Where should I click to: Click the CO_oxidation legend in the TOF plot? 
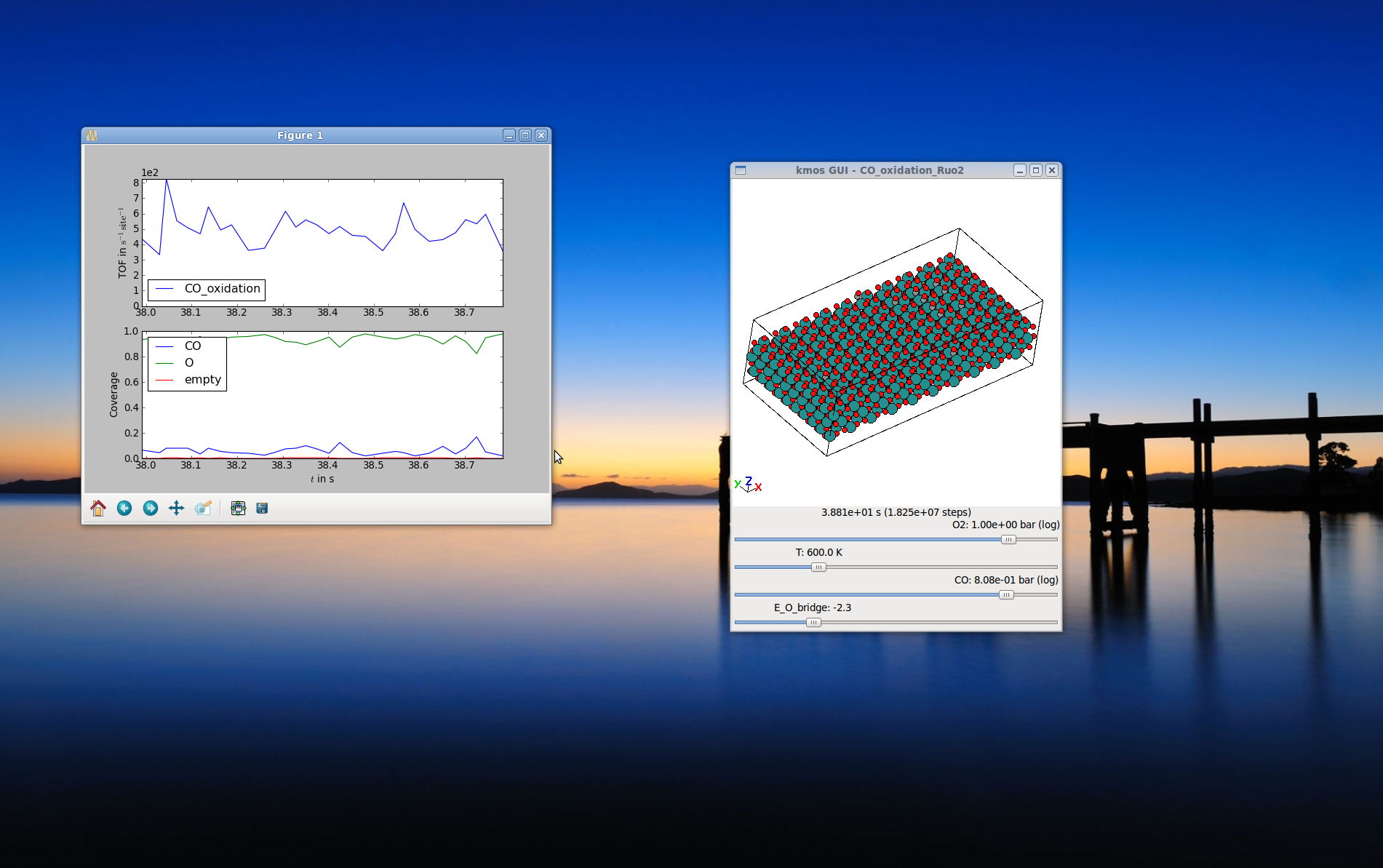coord(207,290)
